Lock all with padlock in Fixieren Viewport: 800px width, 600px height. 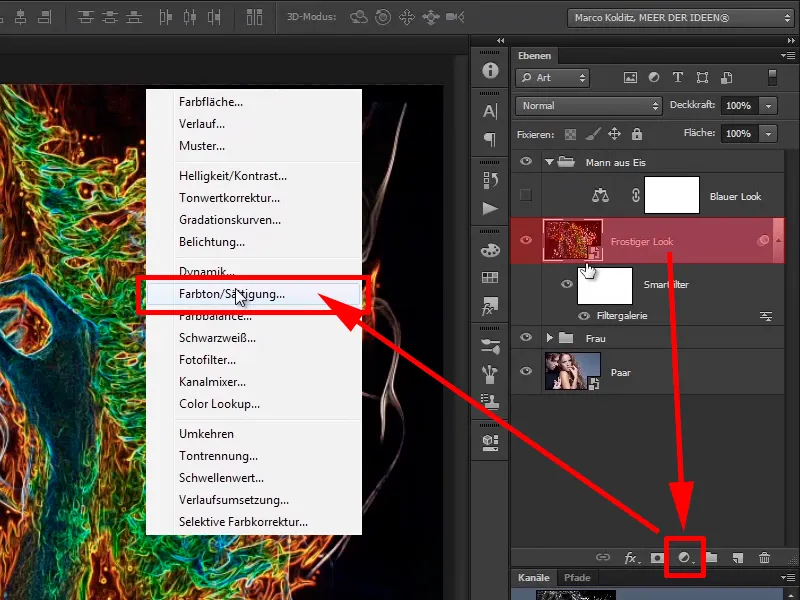637,134
